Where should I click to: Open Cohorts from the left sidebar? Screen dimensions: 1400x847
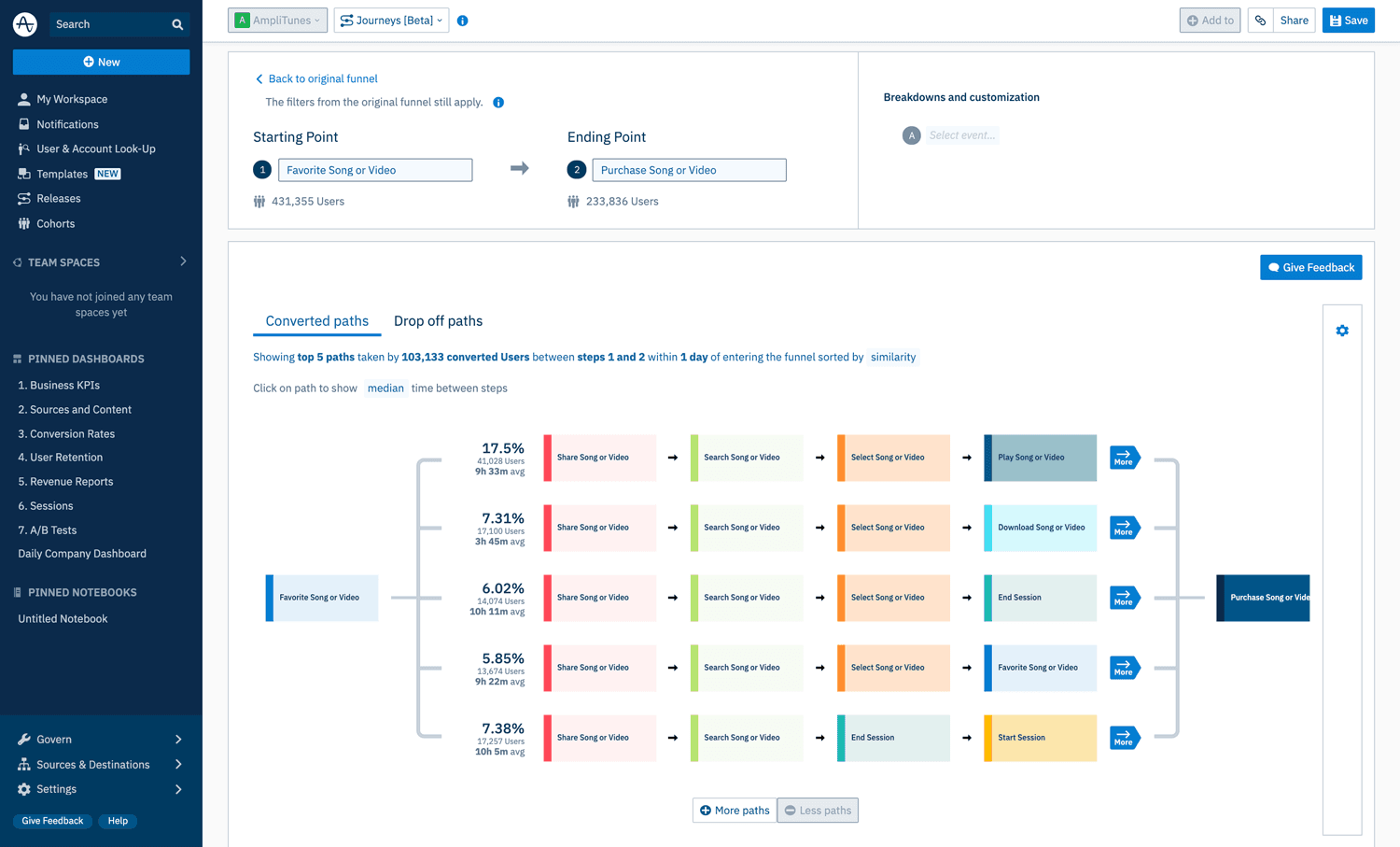(x=56, y=223)
